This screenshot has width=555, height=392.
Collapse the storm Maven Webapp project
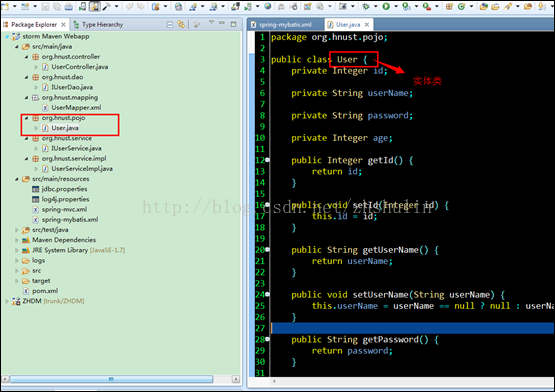coord(7,36)
